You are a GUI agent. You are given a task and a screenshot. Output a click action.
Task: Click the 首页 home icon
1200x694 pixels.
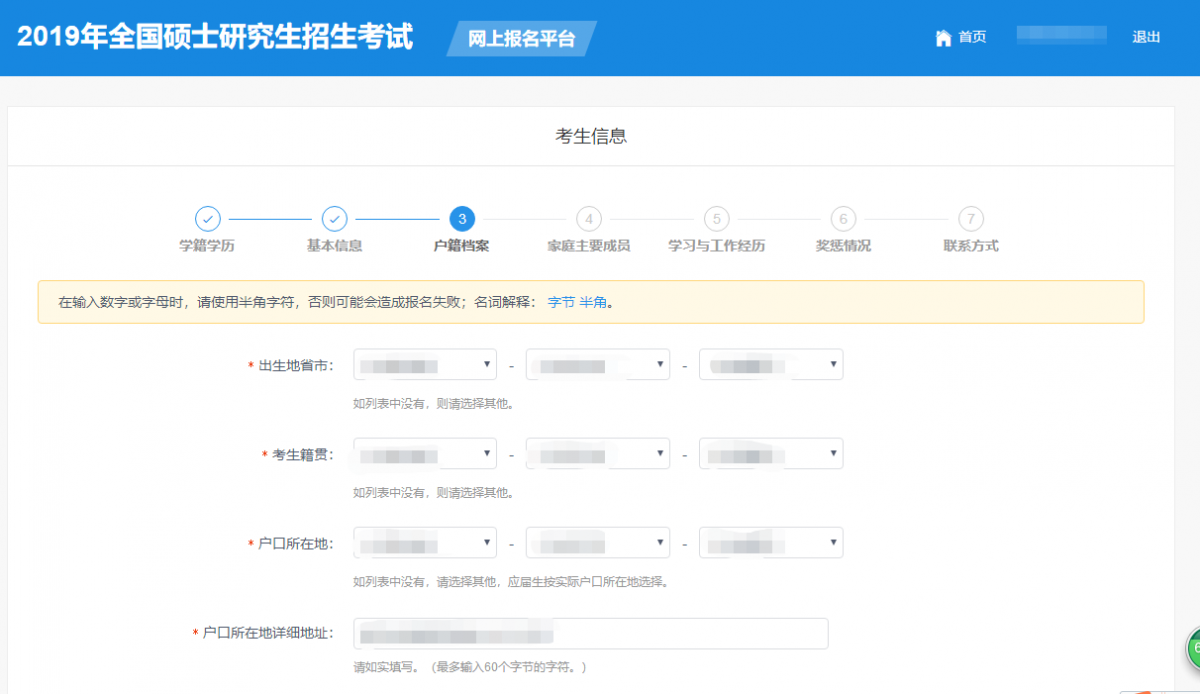point(943,37)
